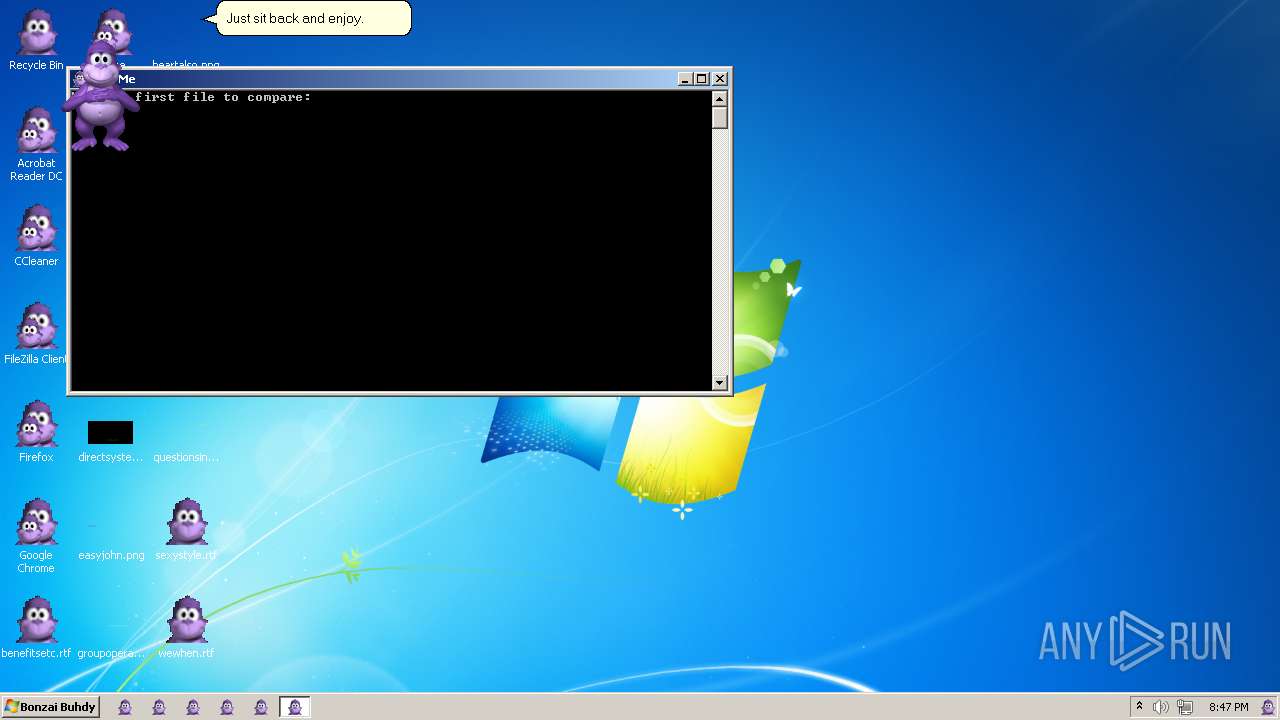This screenshot has width=1280, height=720.
Task: Click inside the console at 'first file to compare' prompt
Action: pyautogui.click(x=222, y=97)
